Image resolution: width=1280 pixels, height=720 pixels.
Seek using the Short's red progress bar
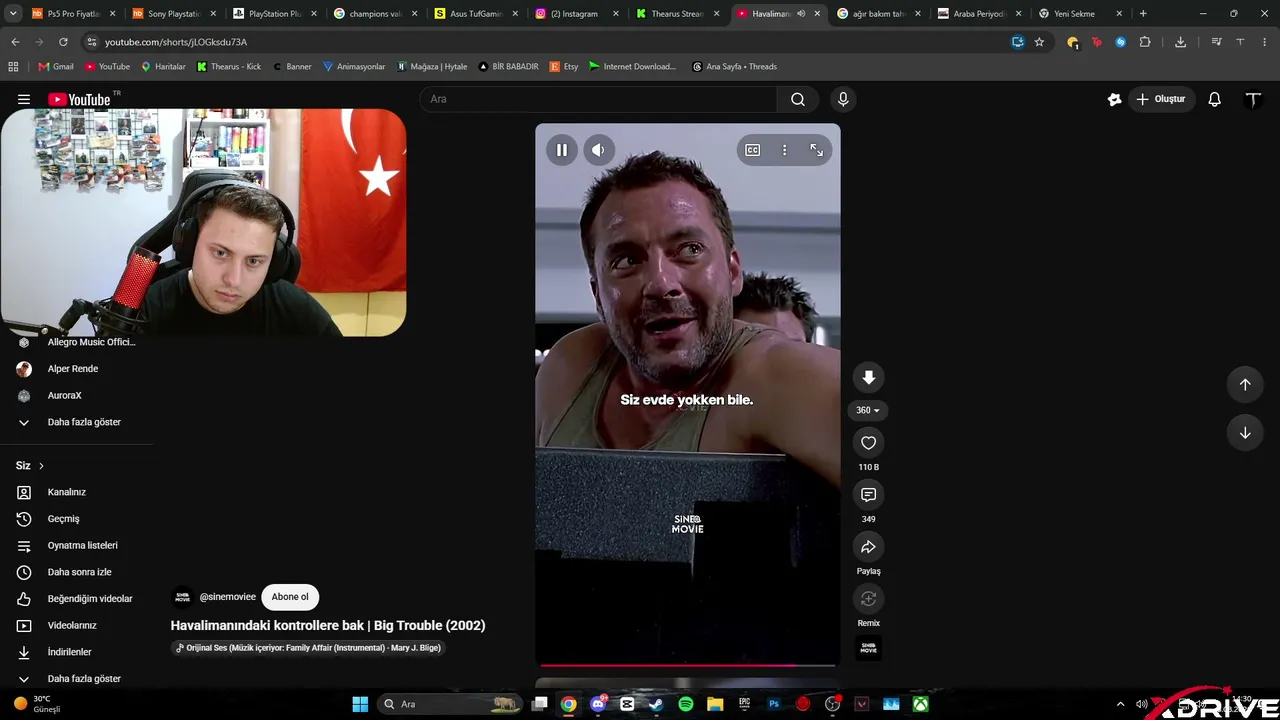point(688,664)
